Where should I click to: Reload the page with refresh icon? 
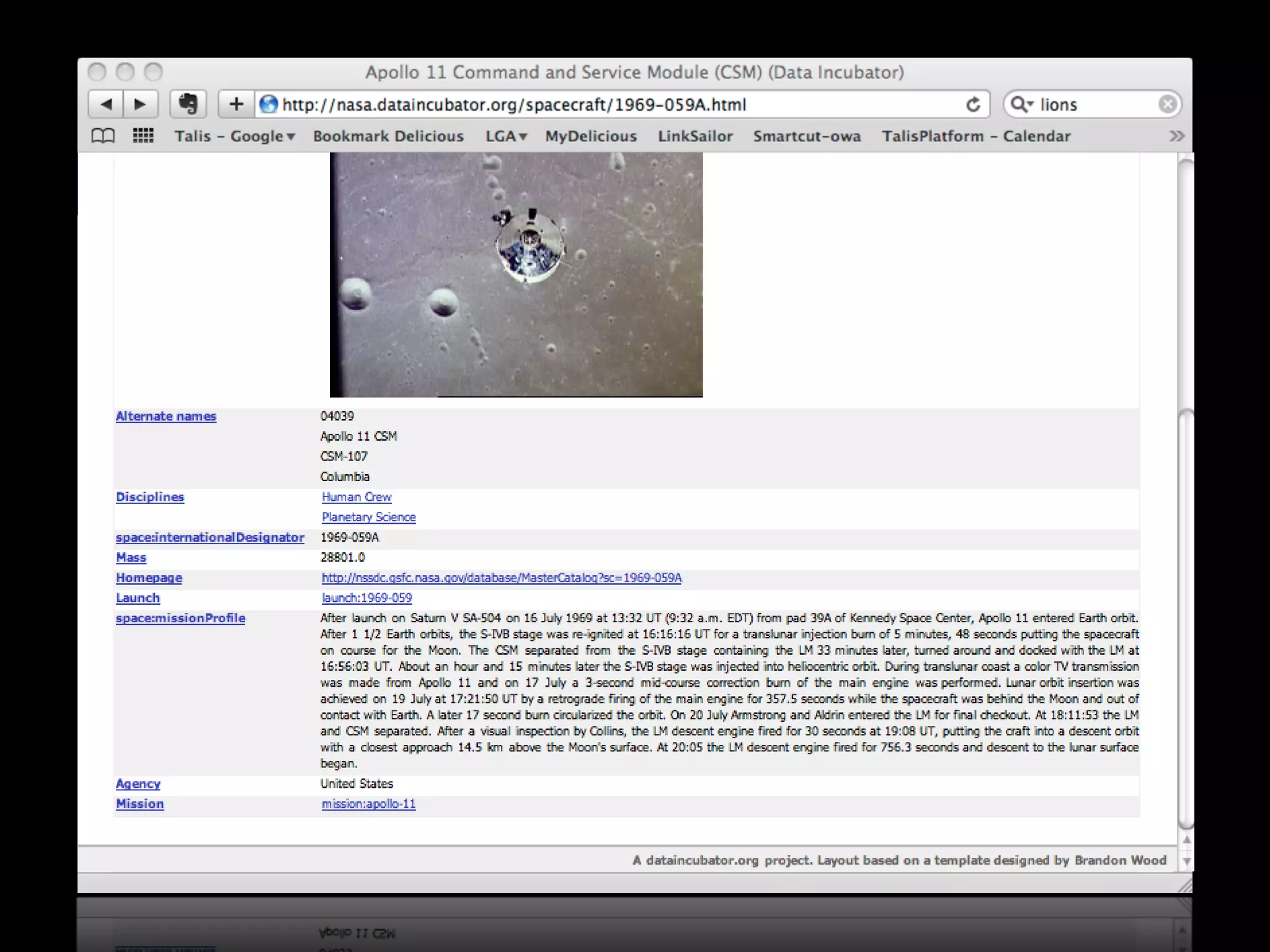[x=973, y=105]
